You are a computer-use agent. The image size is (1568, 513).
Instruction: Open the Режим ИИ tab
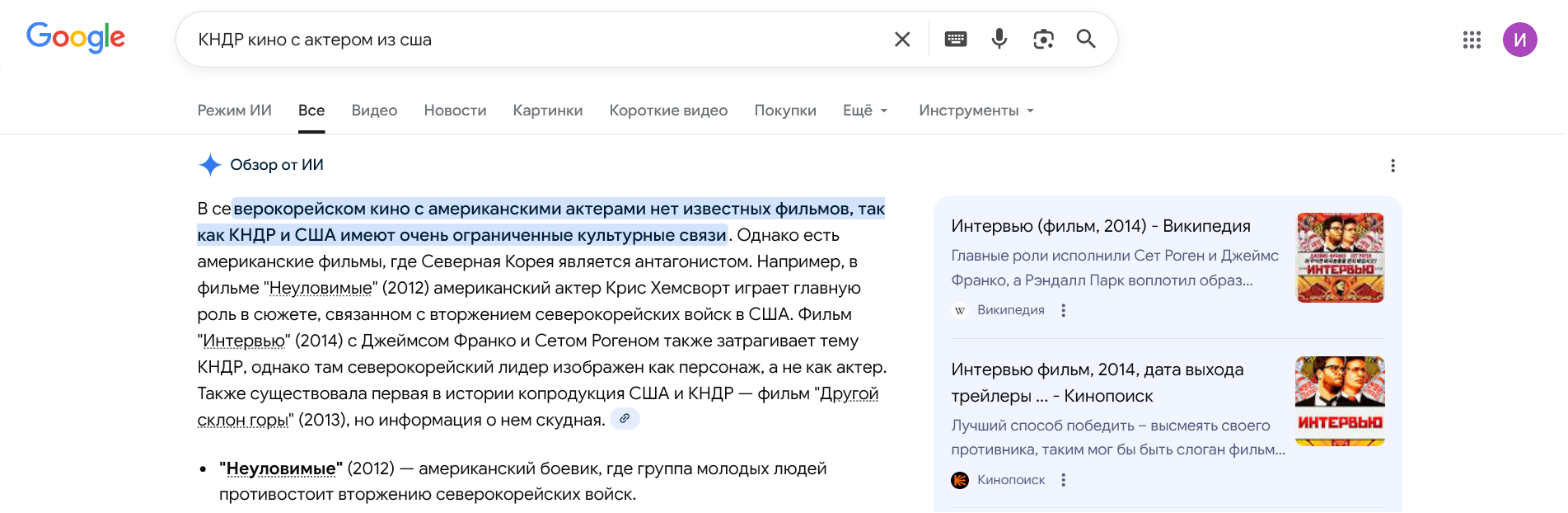[234, 111]
